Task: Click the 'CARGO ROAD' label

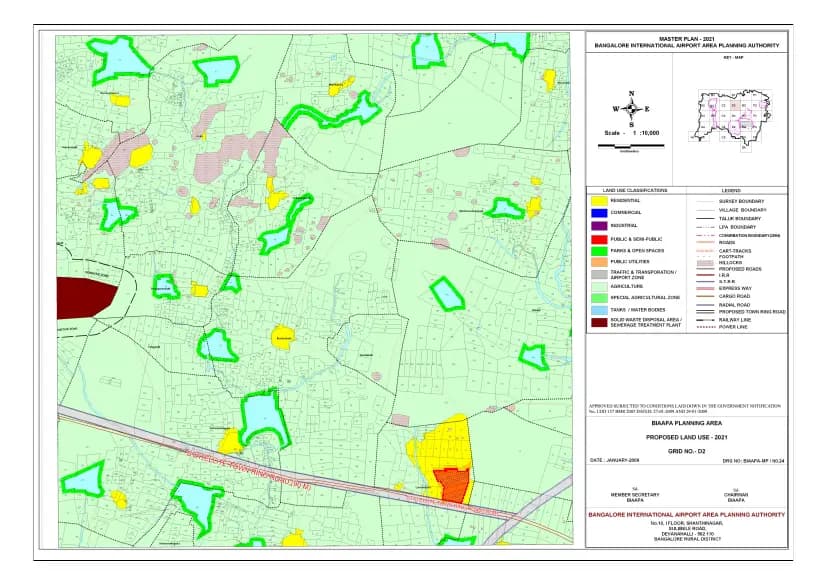Action: point(734,296)
